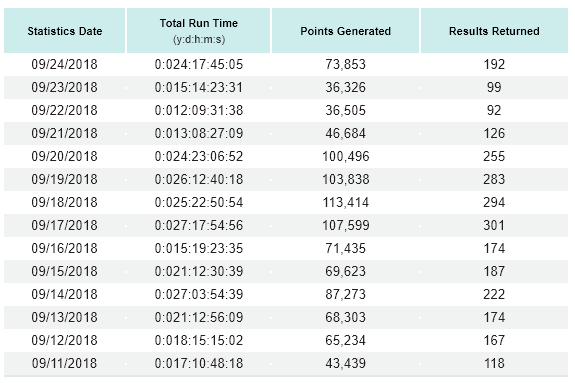Click results value 294
This screenshot has height=383, width=575.
(x=494, y=203)
